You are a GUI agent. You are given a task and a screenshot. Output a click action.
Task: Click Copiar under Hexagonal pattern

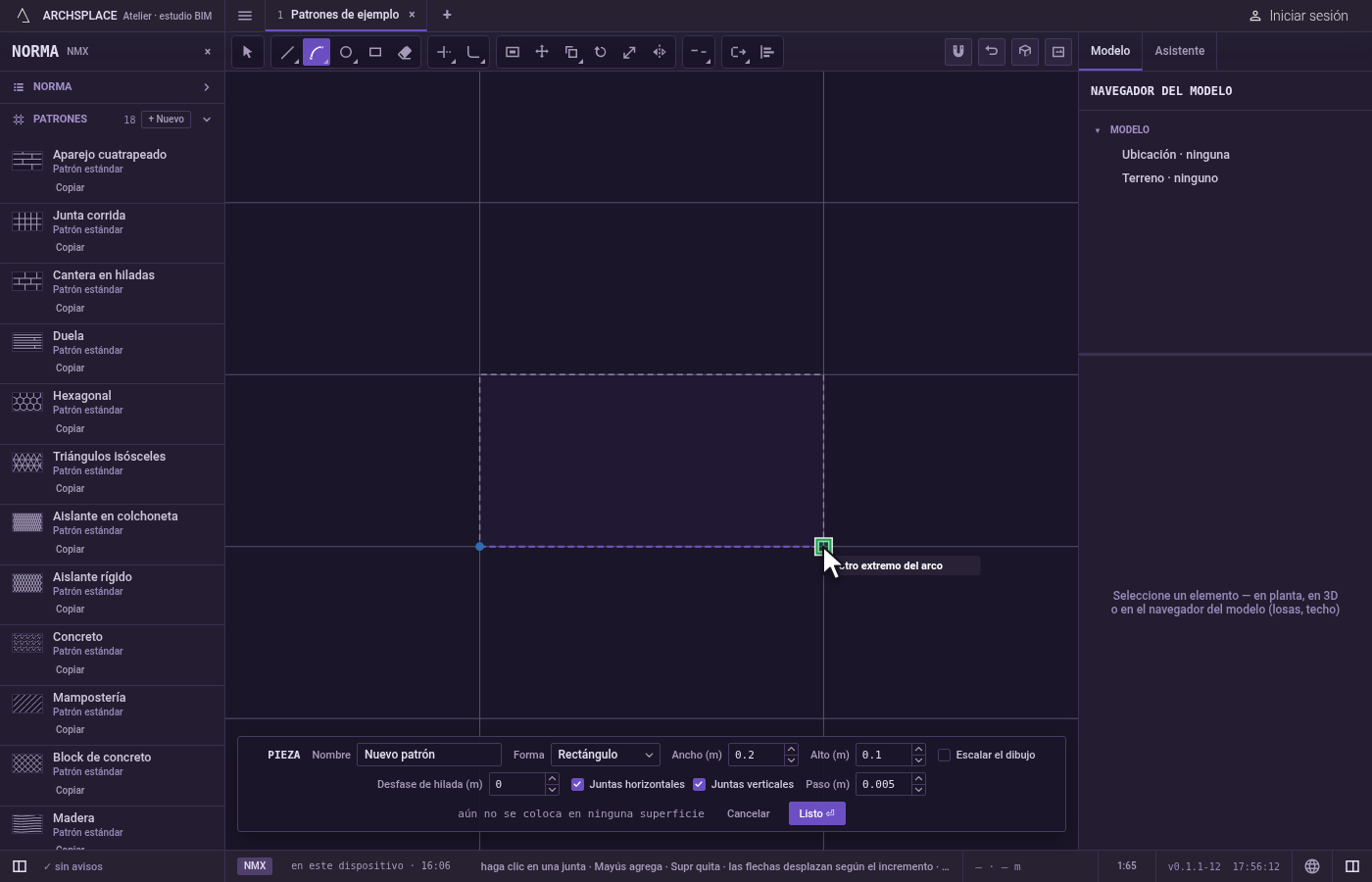(70, 428)
